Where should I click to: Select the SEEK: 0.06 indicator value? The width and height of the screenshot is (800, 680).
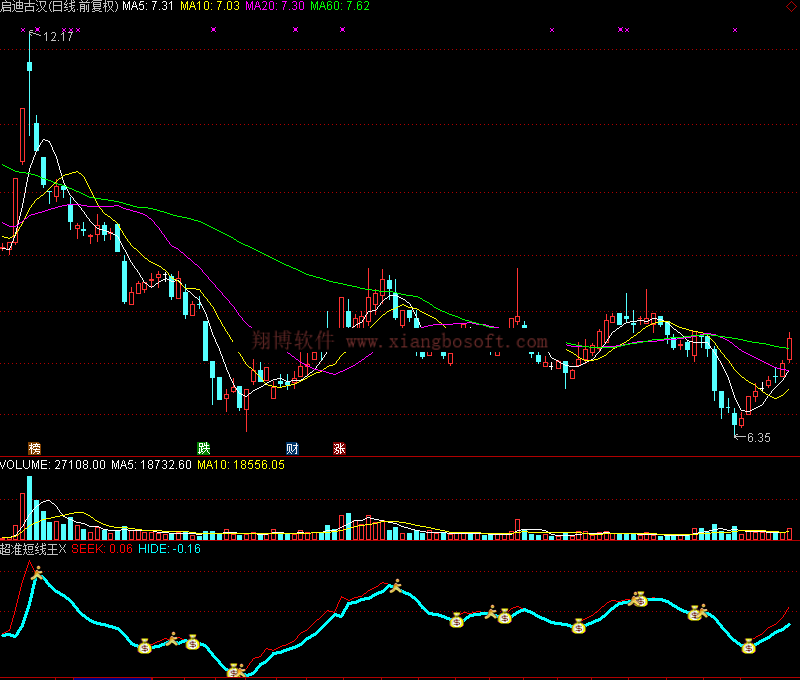(x=102, y=549)
